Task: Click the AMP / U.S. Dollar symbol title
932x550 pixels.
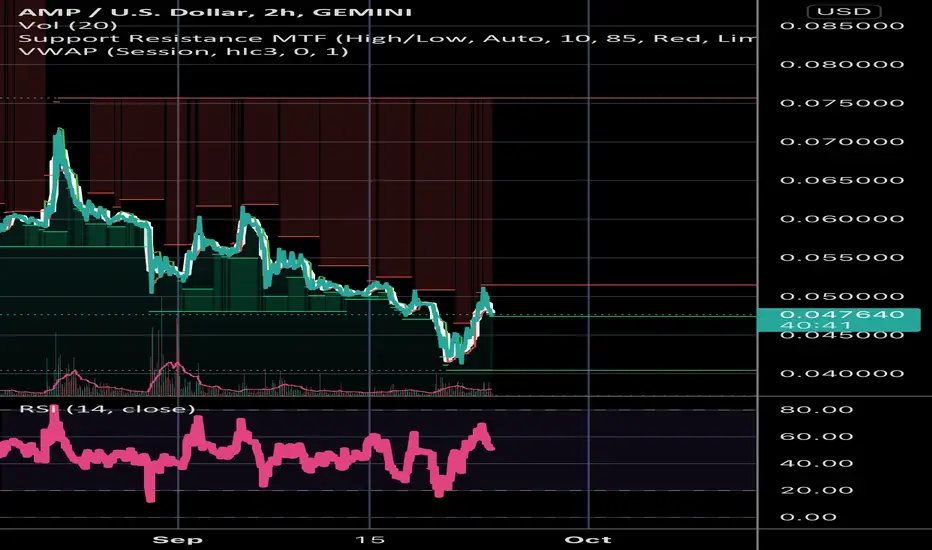Action: (x=215, y=12)
